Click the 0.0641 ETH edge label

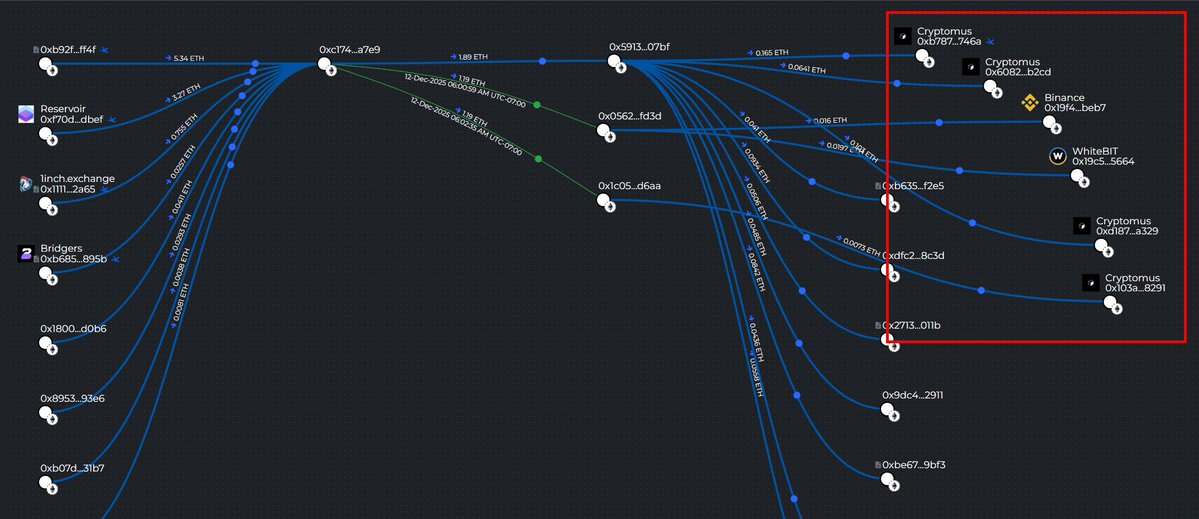click(x=807, y=69)
